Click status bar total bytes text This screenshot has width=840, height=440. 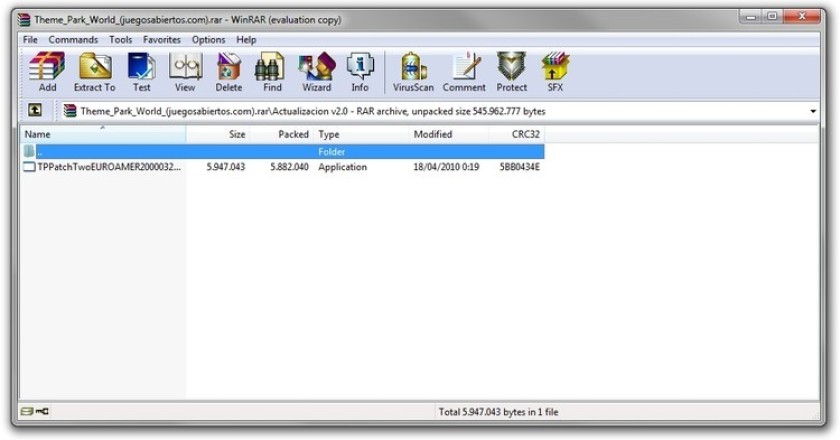point(498,412)
